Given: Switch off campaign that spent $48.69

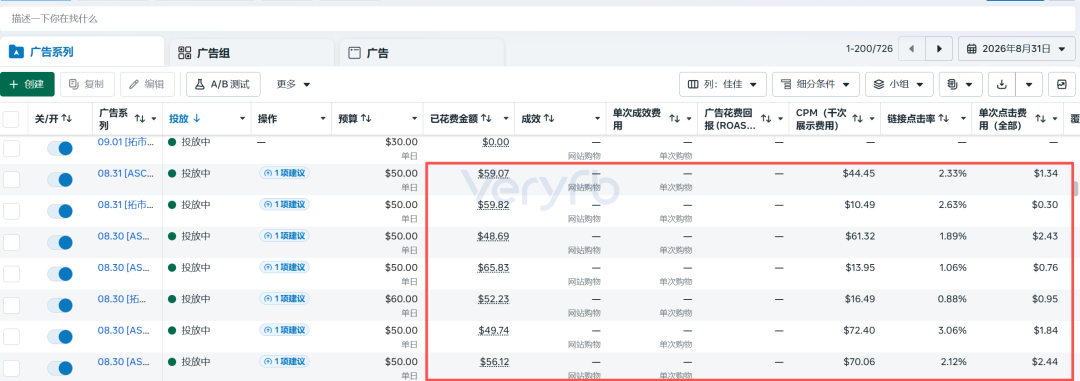Looking at the screenshot, I should click(60, 243).
